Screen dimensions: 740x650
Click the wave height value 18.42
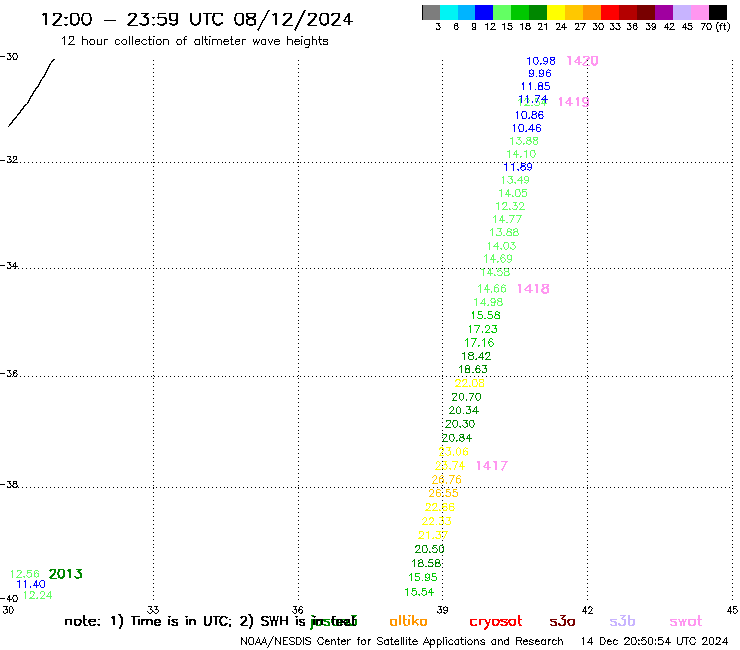click(476, 356)
